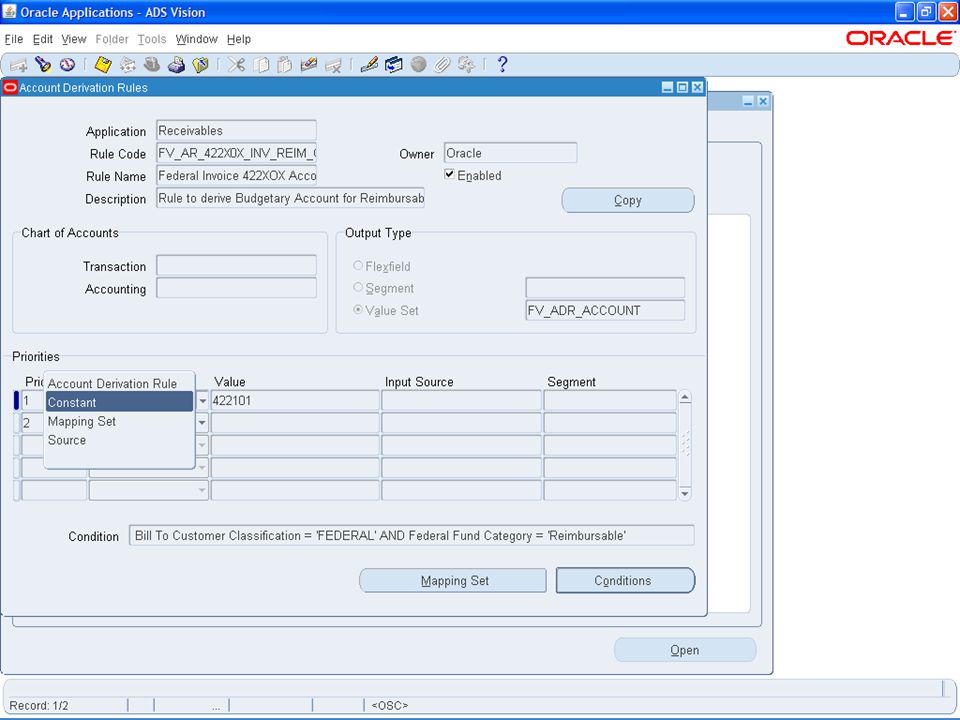Viewport: 960px width, 720px height.
Task: Select the Value Set radio button
Action: [x=358, y=310]
